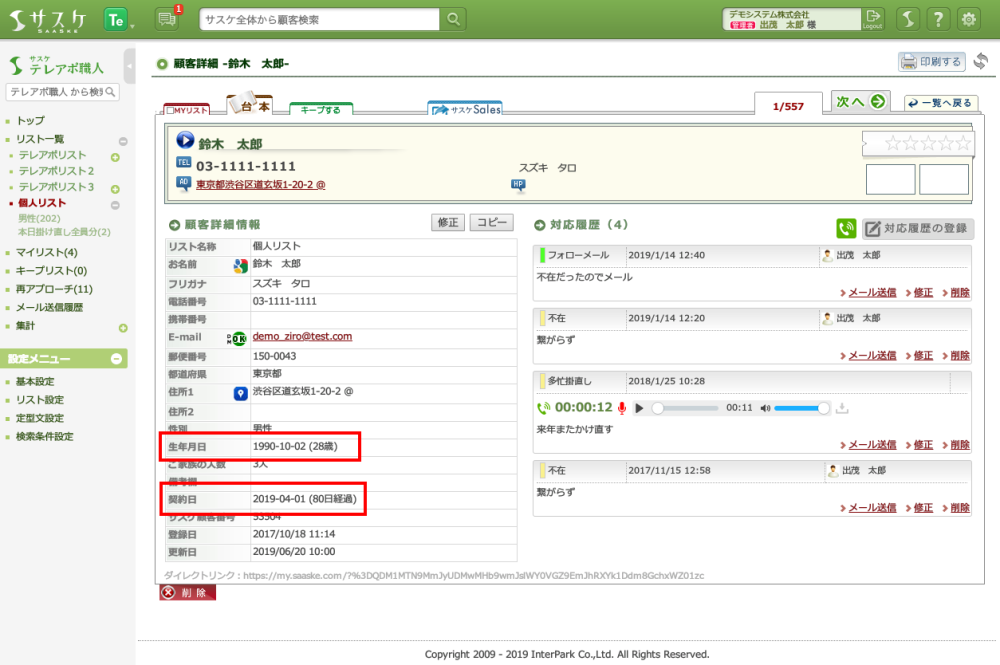Open the S logo icon beside Logout

coord(908,20)
